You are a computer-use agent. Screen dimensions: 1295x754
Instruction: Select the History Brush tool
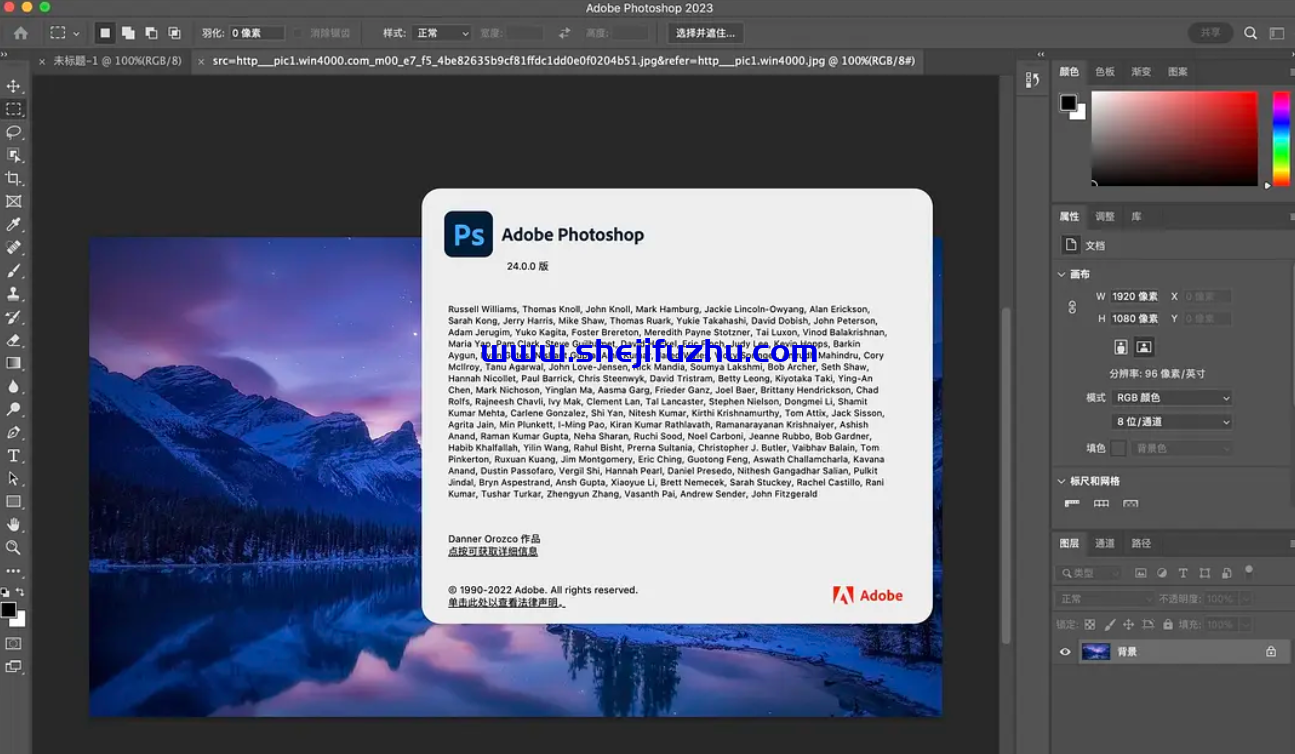click(14, 317)
